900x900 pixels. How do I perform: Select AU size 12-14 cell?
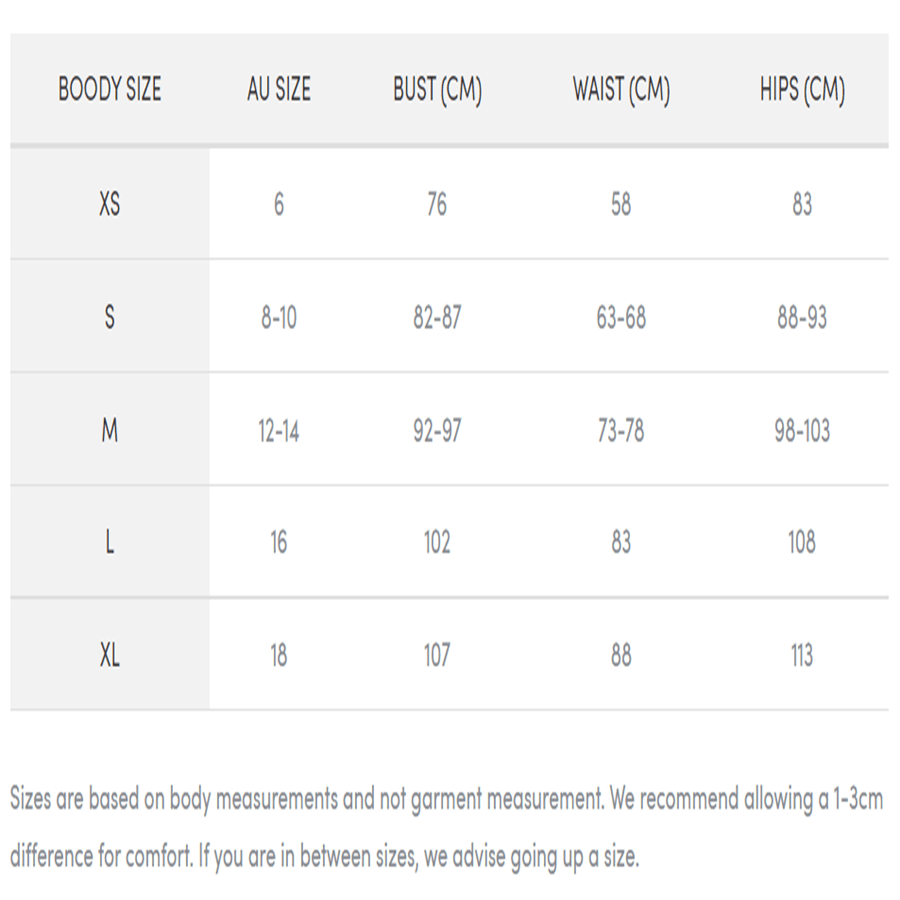(x=279, y=430)
